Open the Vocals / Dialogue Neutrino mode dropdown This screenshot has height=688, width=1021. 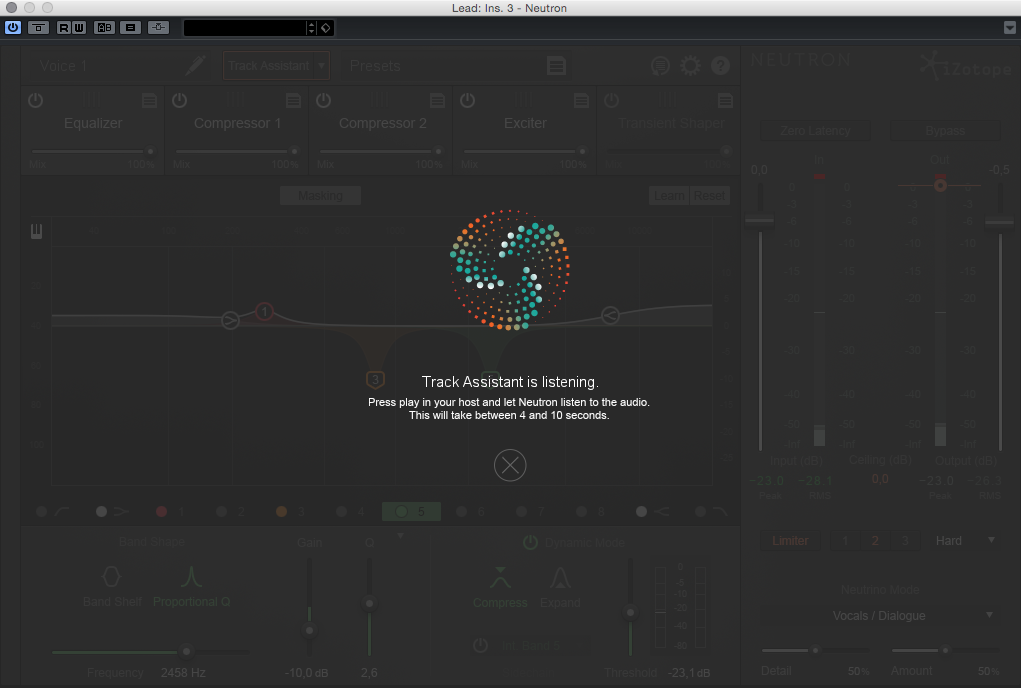tap(880, 616)
